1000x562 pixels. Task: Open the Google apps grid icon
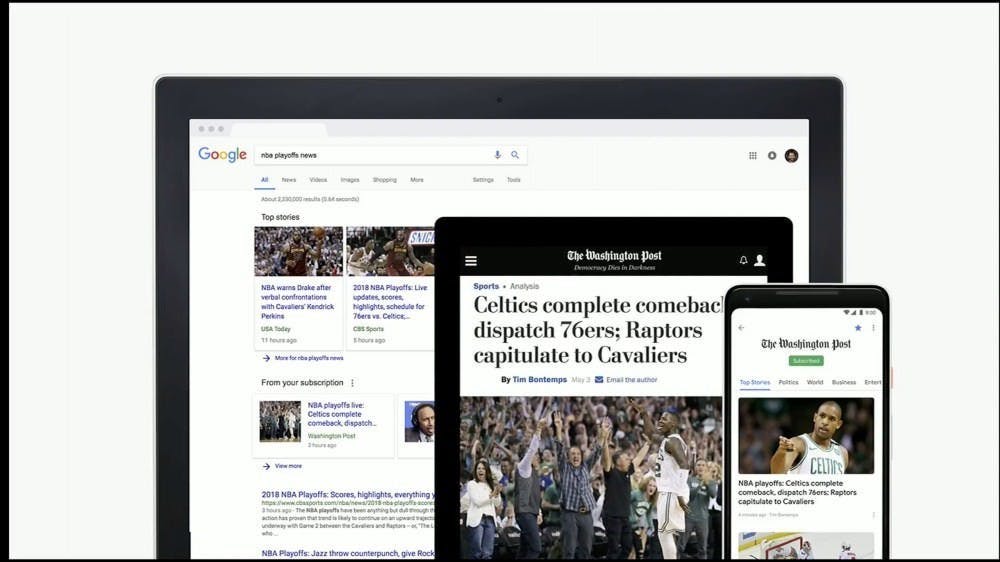tap(753, 156)
